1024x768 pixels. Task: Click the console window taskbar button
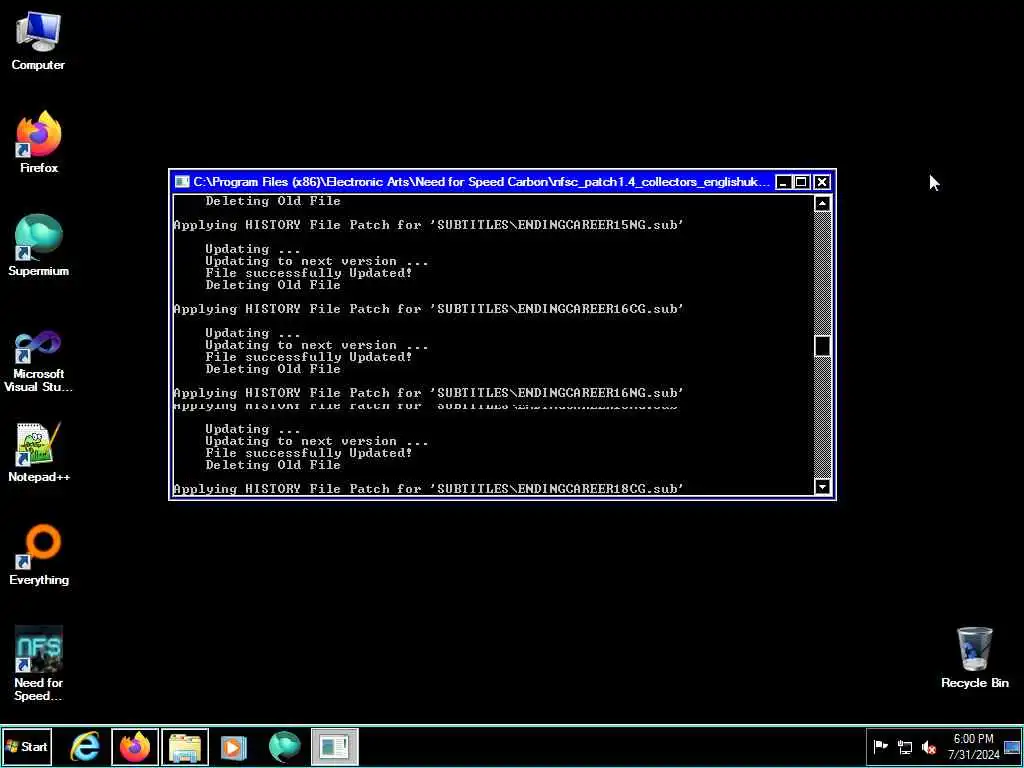pos(334,747)
